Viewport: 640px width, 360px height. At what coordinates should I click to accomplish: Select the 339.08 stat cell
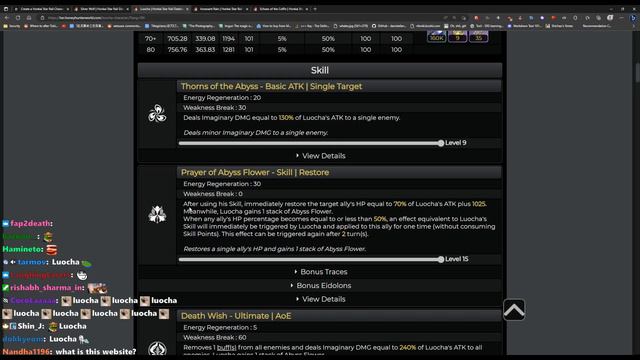(205, 39)
